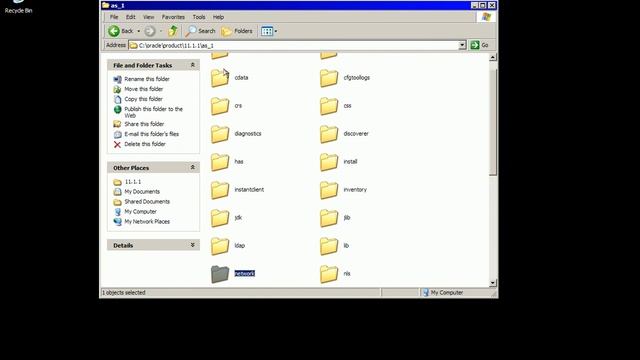The width and height of the screenshot is (640, 360).
Task: Go up one folder level icon
Action: (x=173, y=31)
